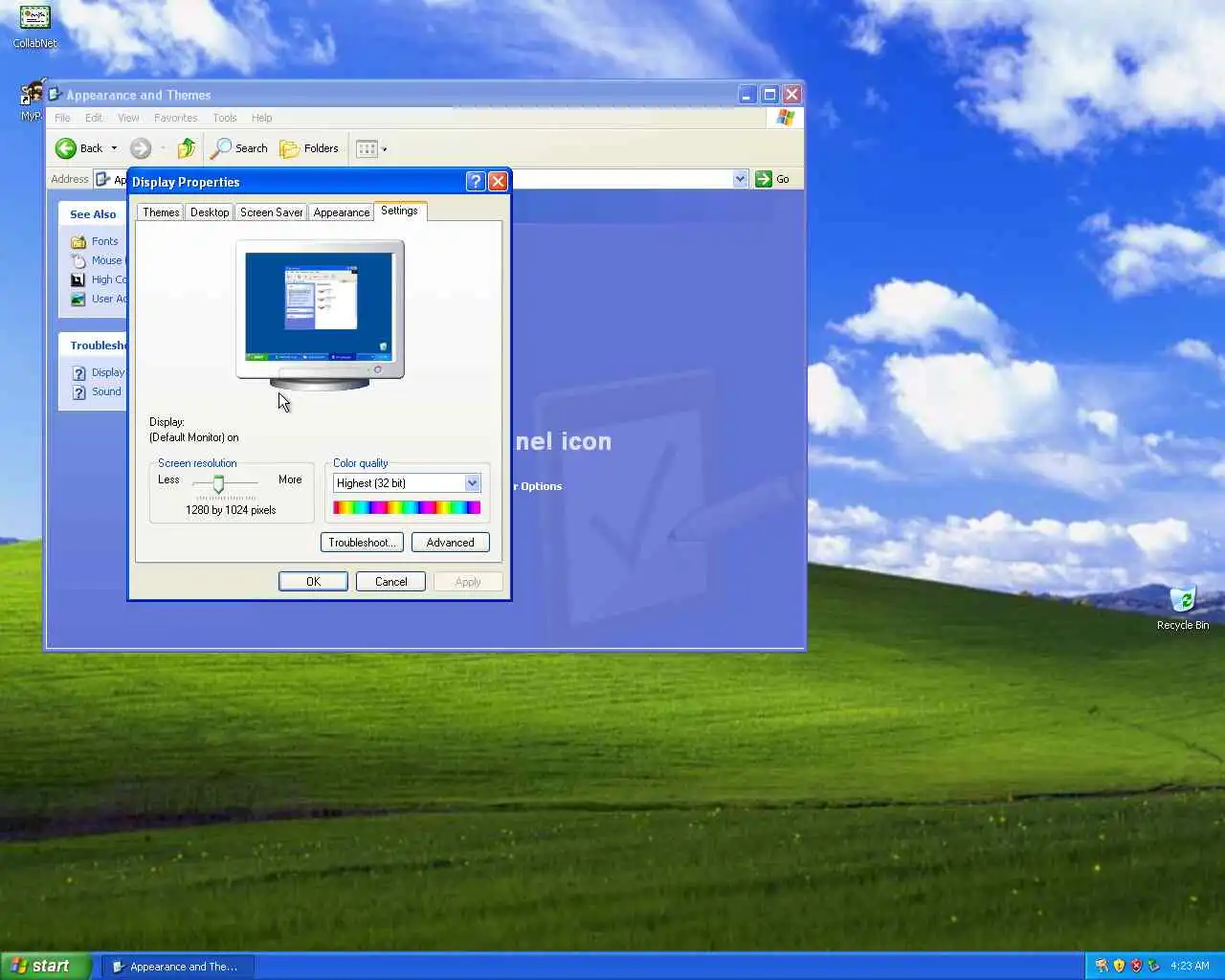The width and height of the screenshot is (1225, 980).
Task: Click the High Contrast icon
Action: point(78,279)
